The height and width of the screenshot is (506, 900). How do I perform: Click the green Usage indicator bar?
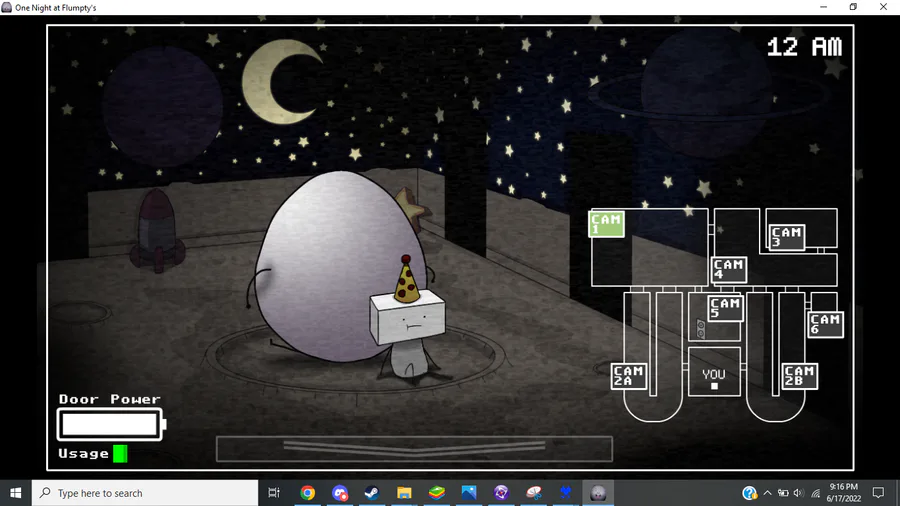click(120, 454)
